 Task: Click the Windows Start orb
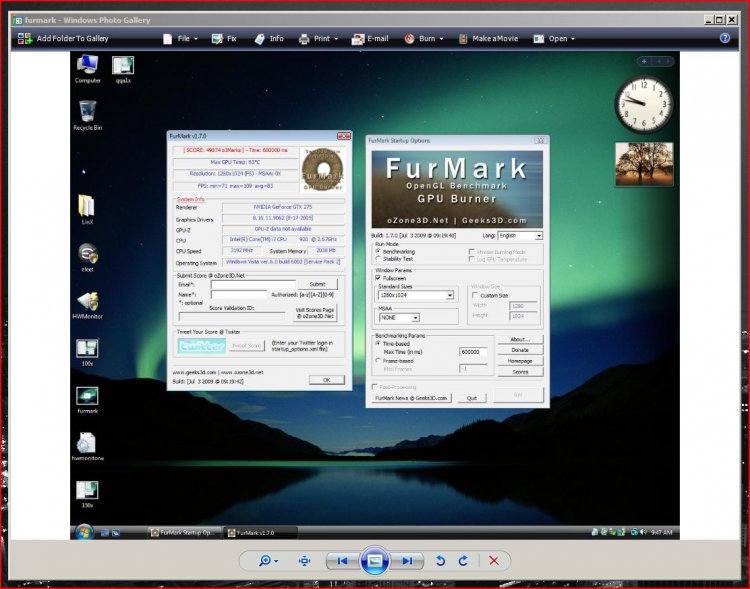[84, 532]
